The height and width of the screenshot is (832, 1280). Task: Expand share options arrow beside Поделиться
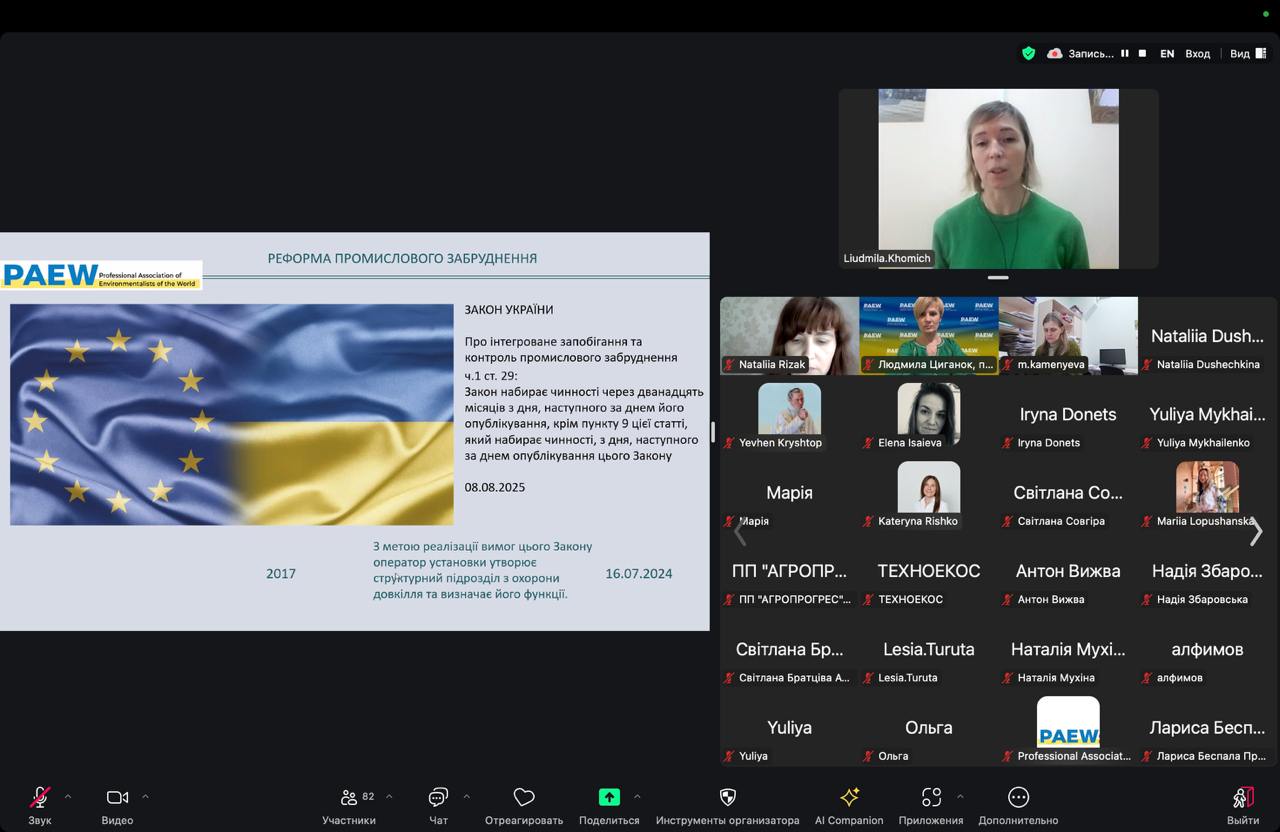pos(637,797)
